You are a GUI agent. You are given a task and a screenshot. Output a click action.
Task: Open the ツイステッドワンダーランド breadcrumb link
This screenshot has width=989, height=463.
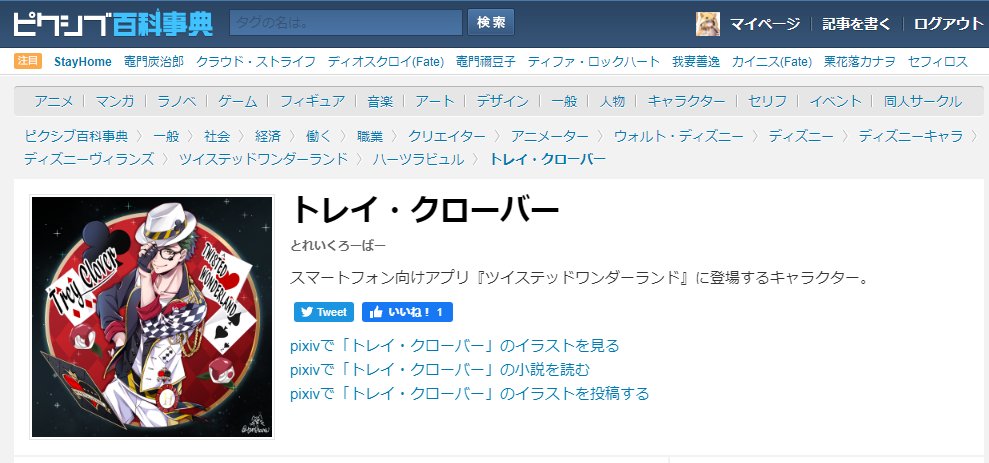pyautogui.click(x=264, y=159)
